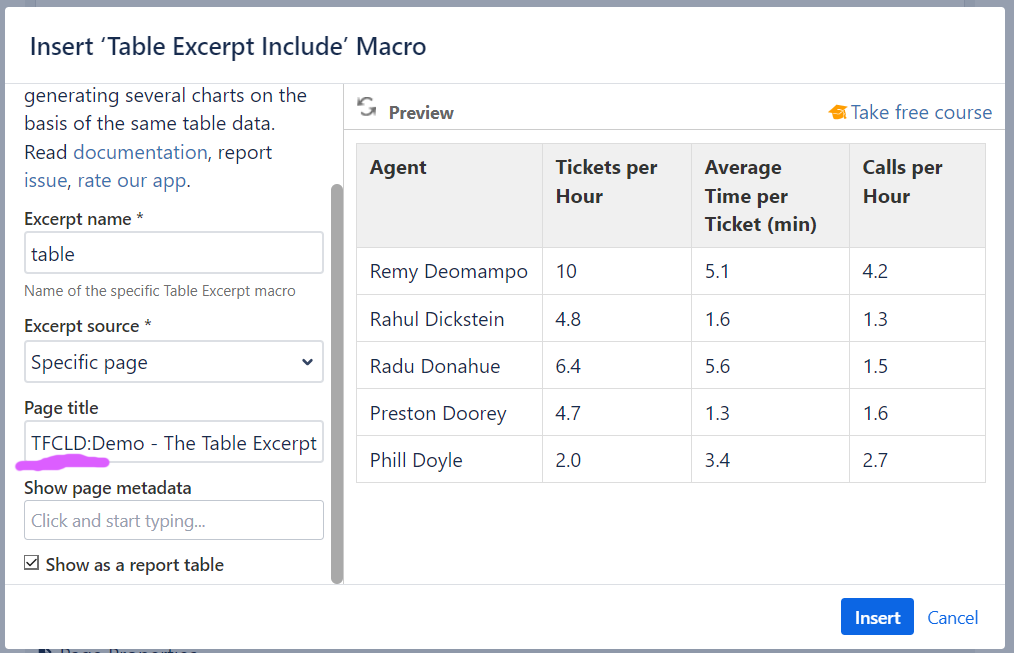The width and height of the screenshot is (1014, 653).
Task: Select the Tickets per Hour header
Action: tap(606, 182)
